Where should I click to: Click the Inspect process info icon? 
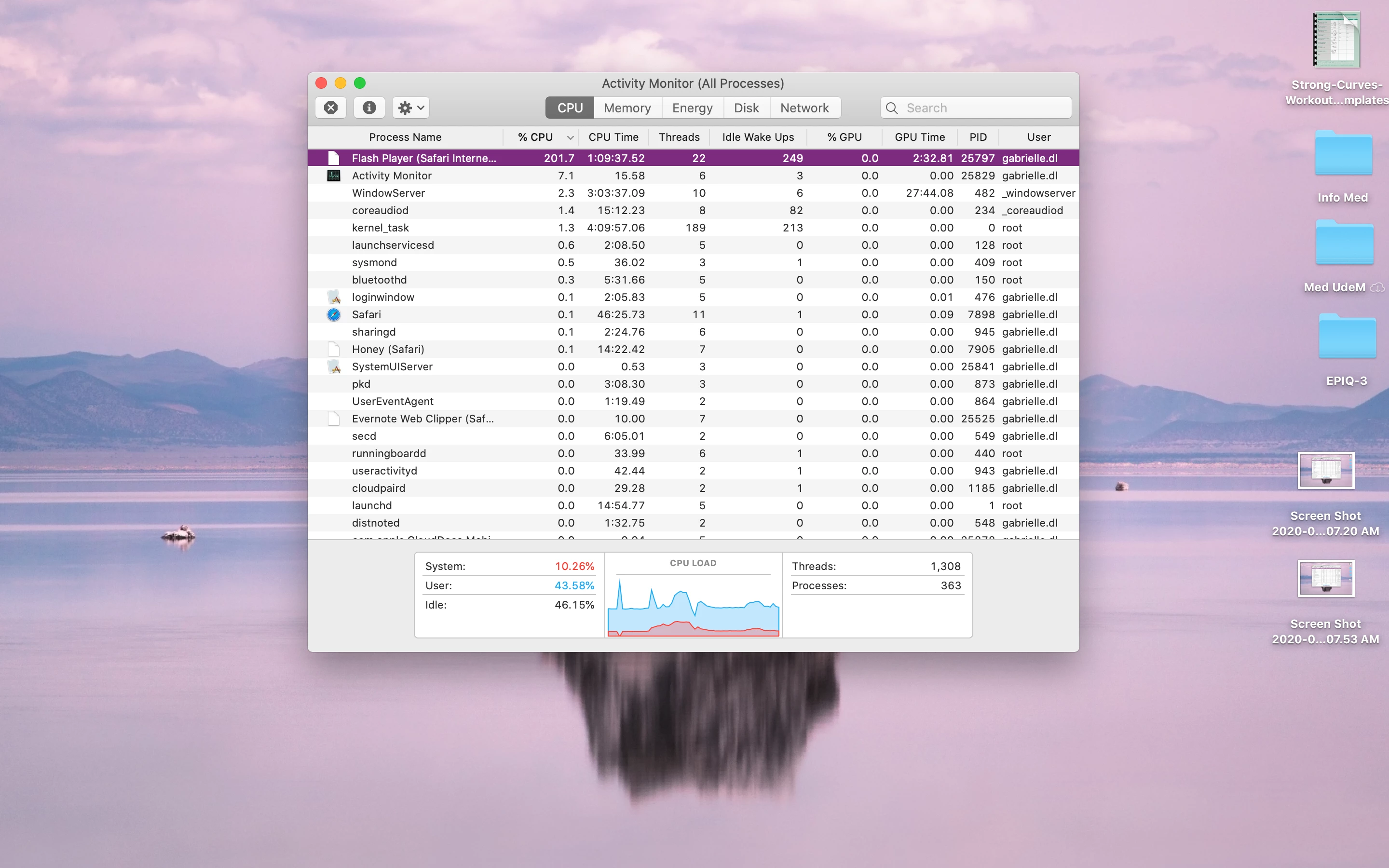(x=369, y=108)
